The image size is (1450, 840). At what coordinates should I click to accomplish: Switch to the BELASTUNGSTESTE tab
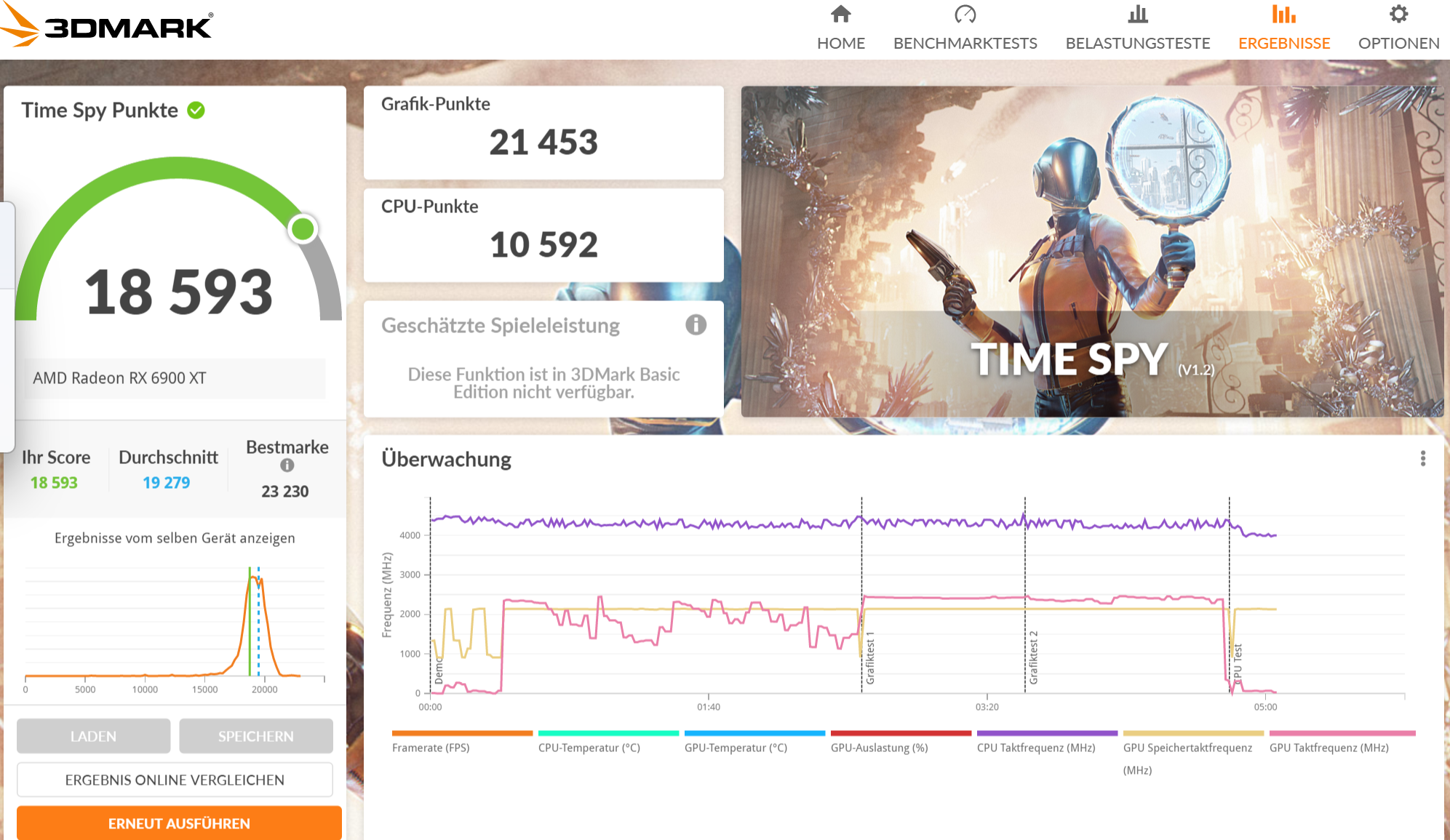click(x=1137, y=43)
